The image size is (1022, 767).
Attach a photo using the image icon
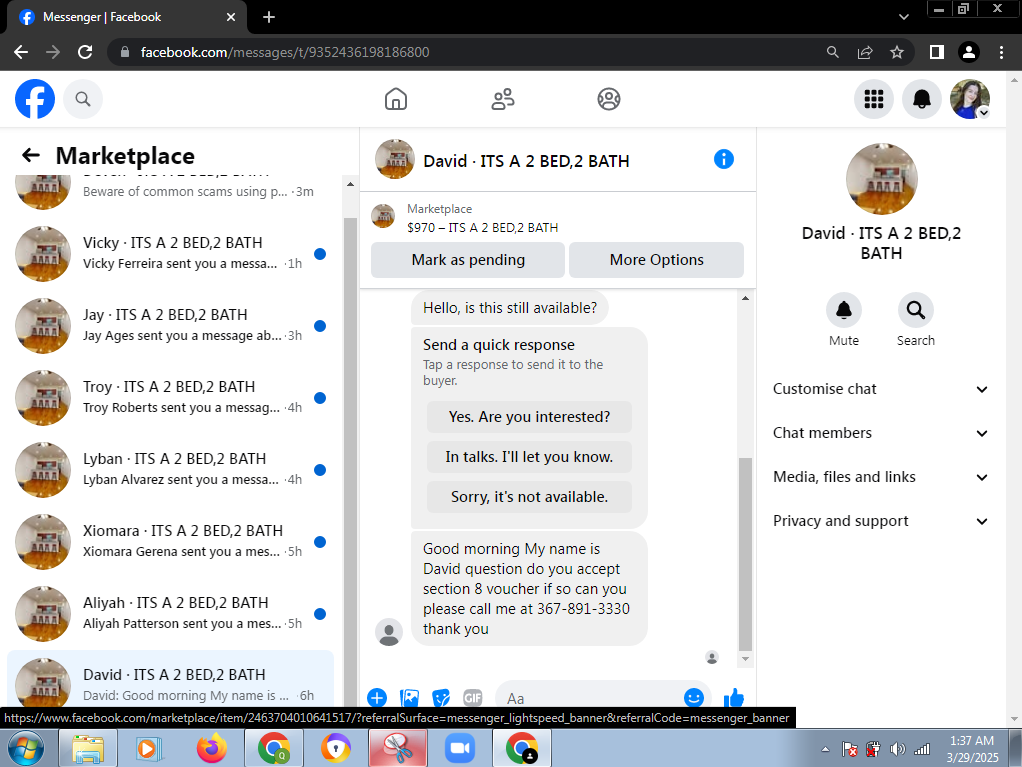pyautogui.click(x=409, y=698)
